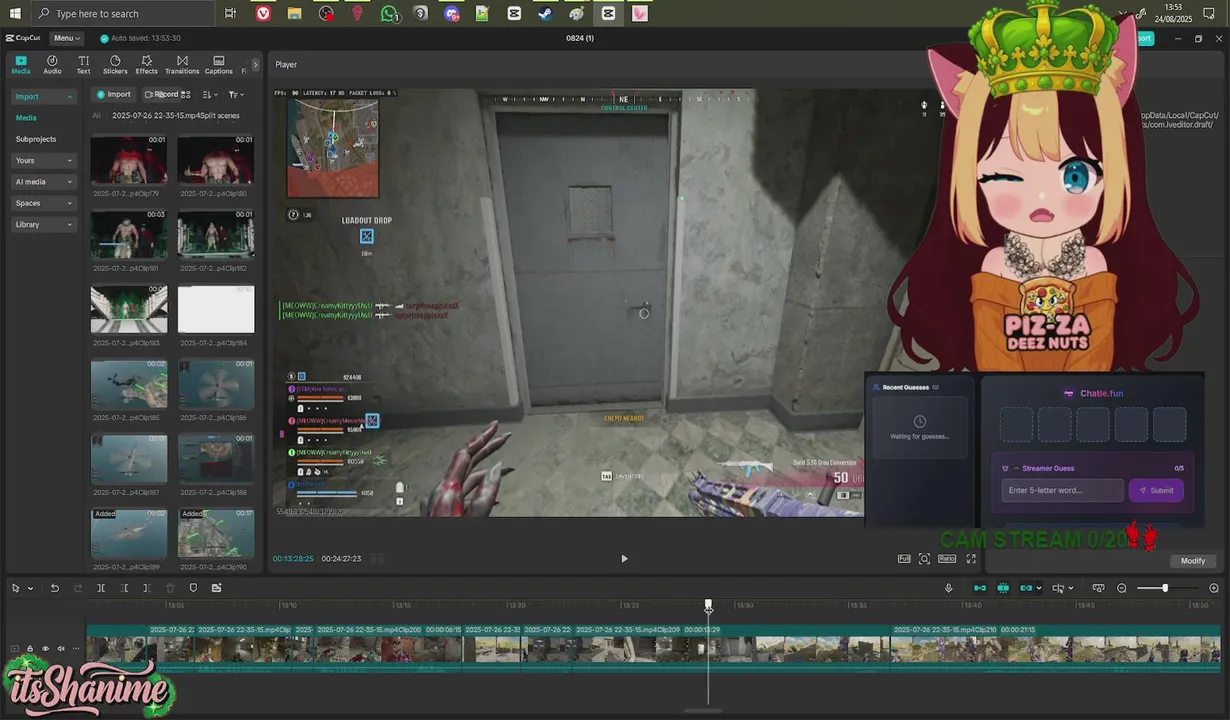Mute the main track audio
Image resolution: width=1230 pixels, height=720 pixels.
(x=60, y=649)
